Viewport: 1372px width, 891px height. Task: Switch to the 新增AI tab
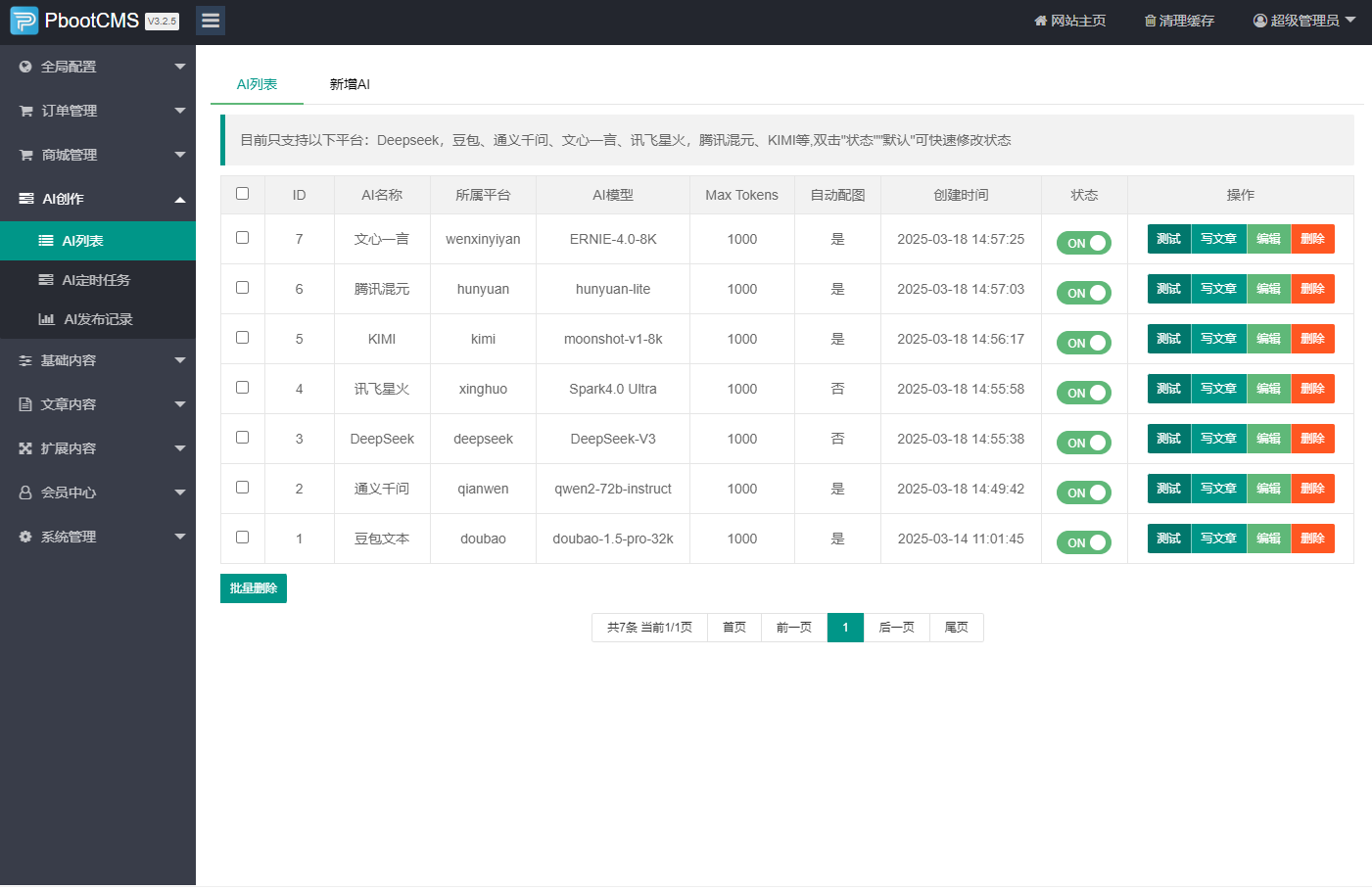tap(350, 84)
